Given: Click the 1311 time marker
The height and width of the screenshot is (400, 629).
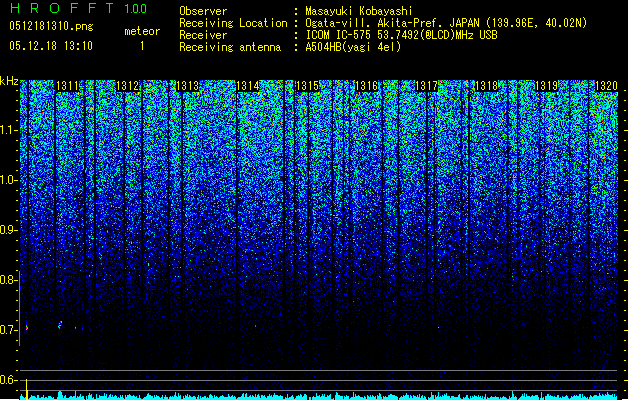Looking at the screenshot, I should click(67, 86).
